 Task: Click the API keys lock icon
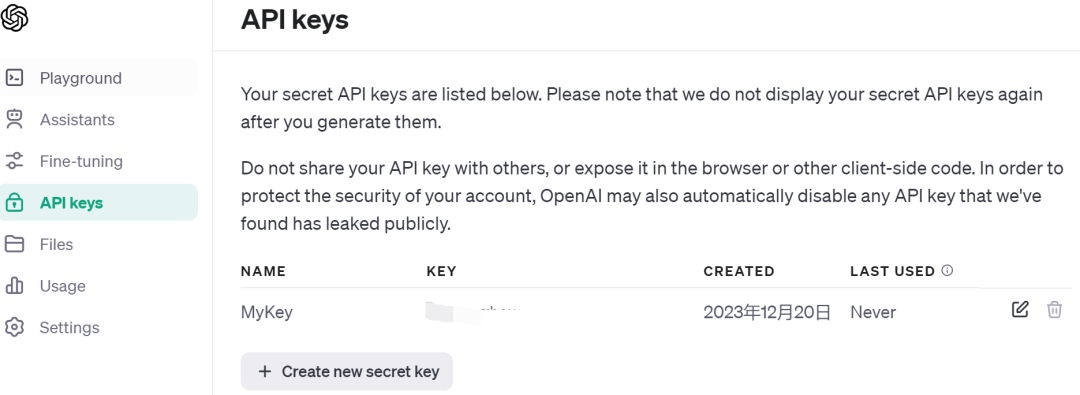click(14, 203)
